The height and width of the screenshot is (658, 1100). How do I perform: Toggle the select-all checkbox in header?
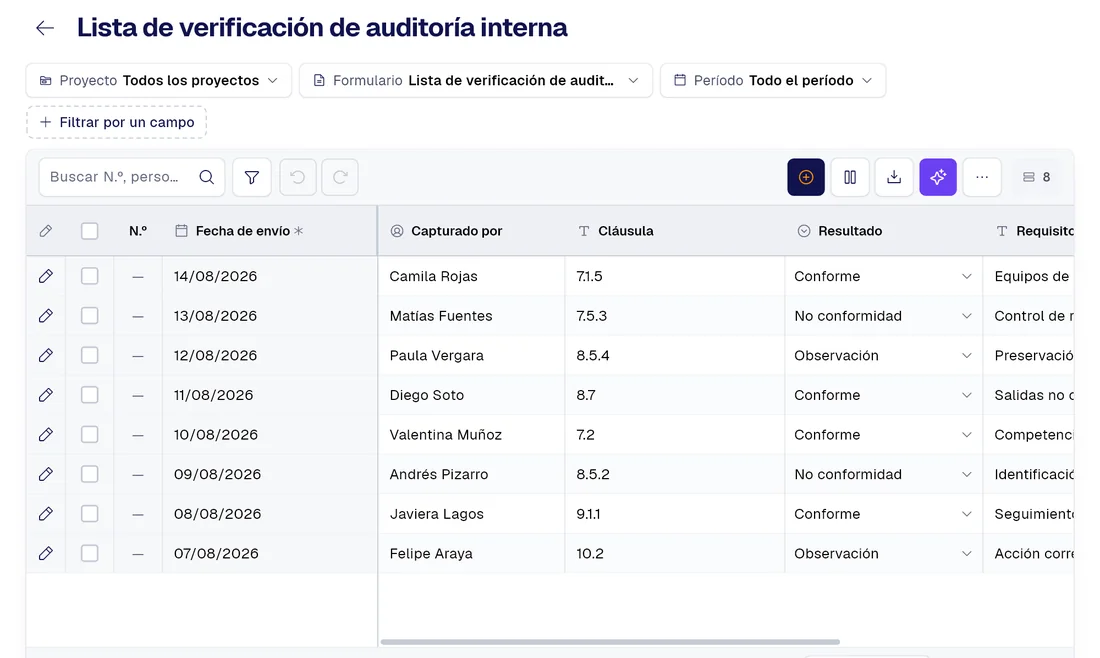90,231
